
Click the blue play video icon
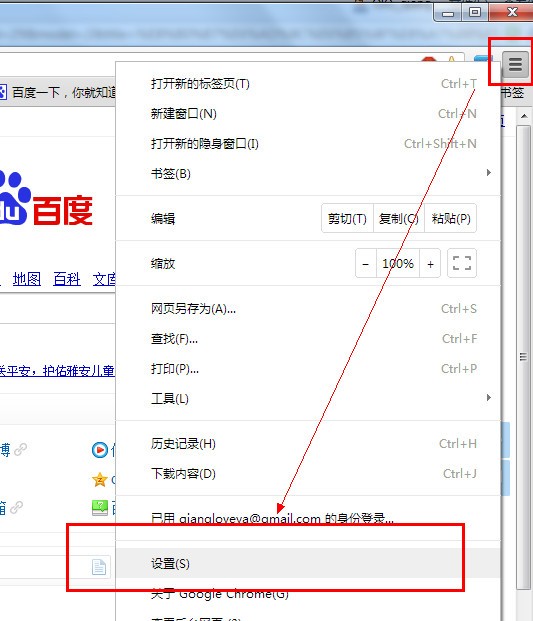100,450
